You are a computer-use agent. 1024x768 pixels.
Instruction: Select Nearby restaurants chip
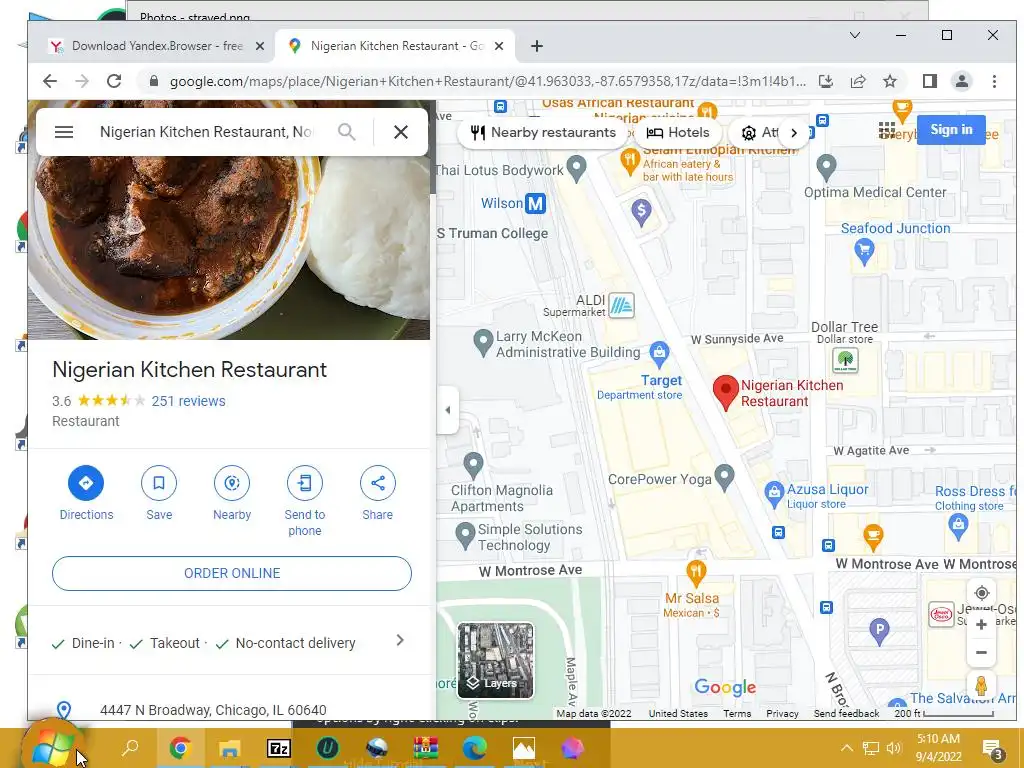coord(543,133)
